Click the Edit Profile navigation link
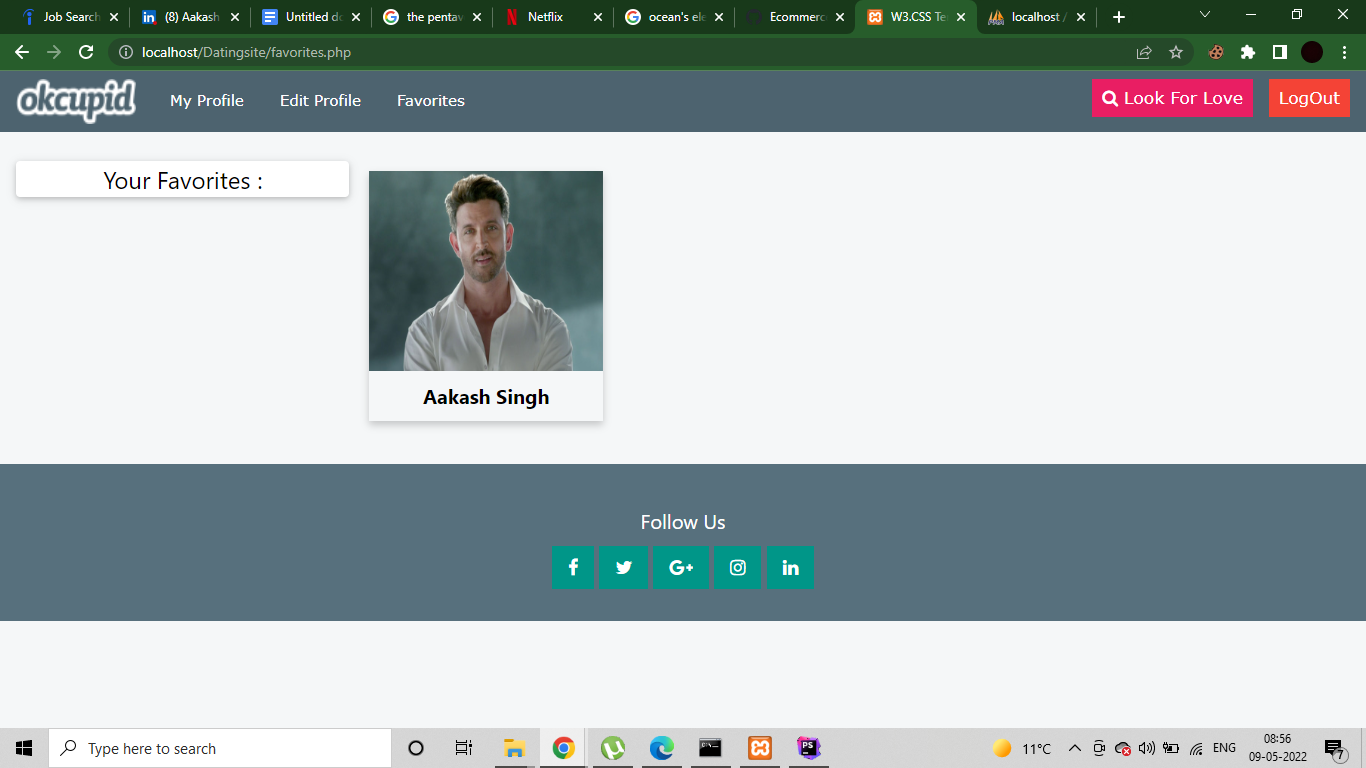Viewport: 1366px width, 768px height. click(x=319, y=100)
